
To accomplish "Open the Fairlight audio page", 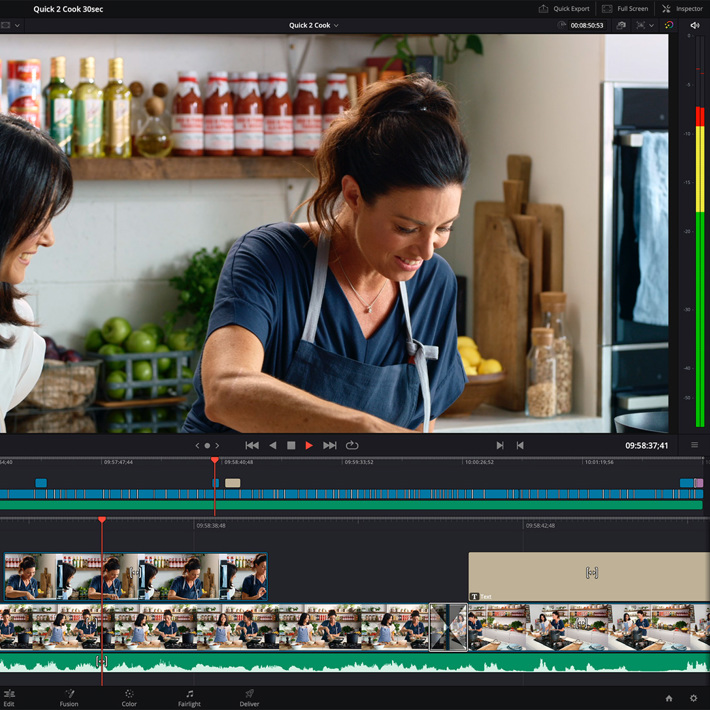I will click(189, 697).
